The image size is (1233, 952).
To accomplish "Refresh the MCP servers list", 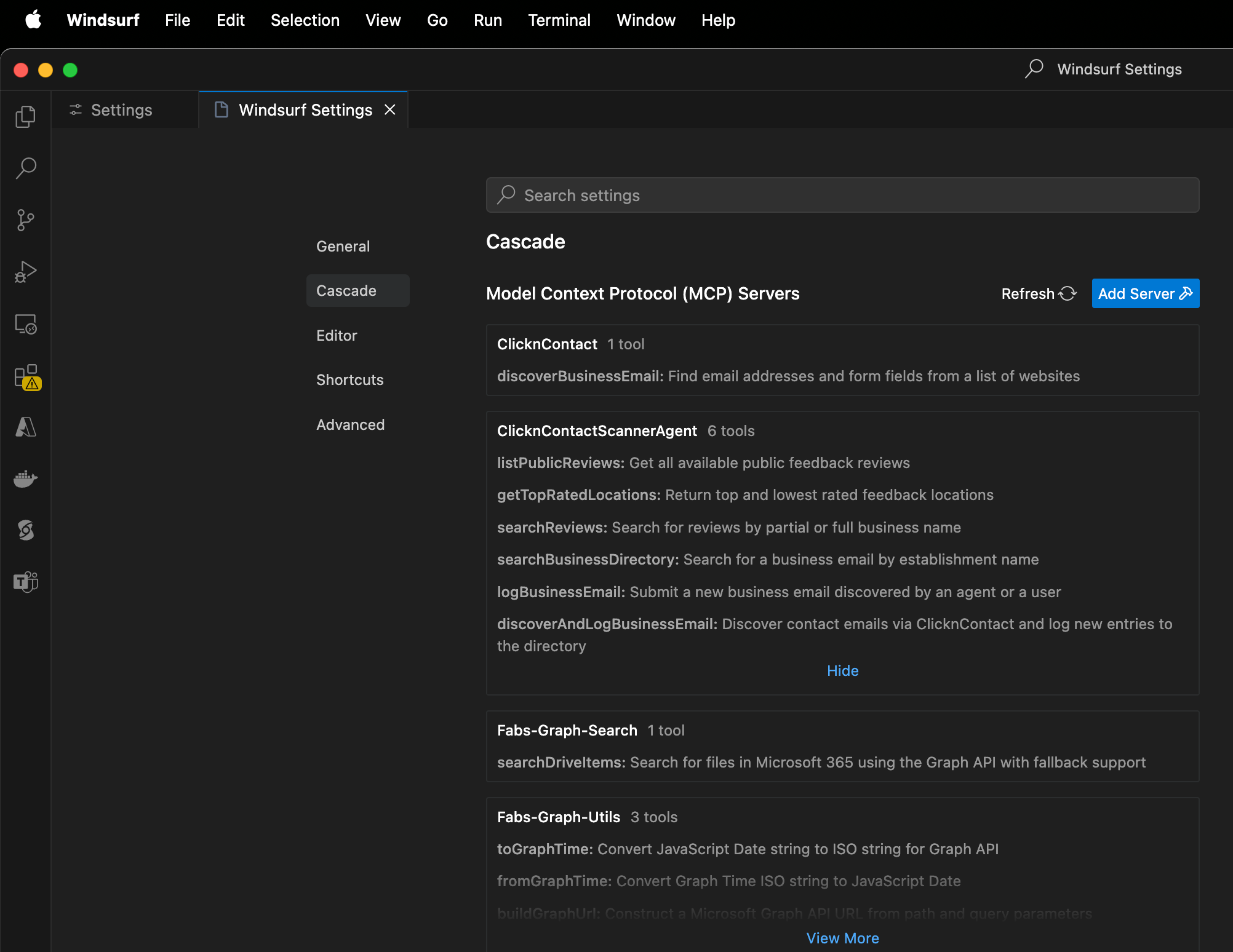I will coord(1039,293).
